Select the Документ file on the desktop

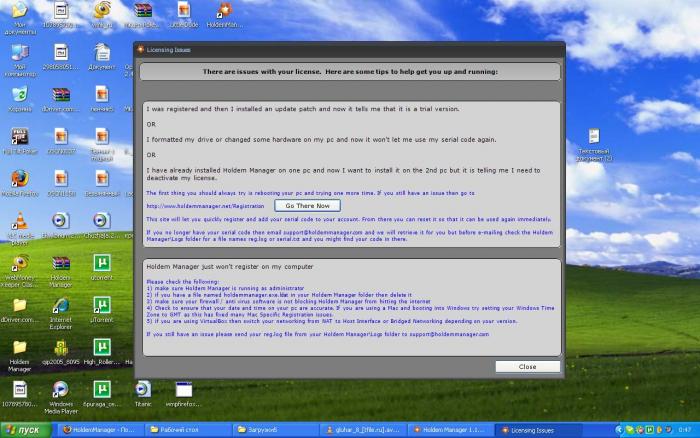[102, 57]
